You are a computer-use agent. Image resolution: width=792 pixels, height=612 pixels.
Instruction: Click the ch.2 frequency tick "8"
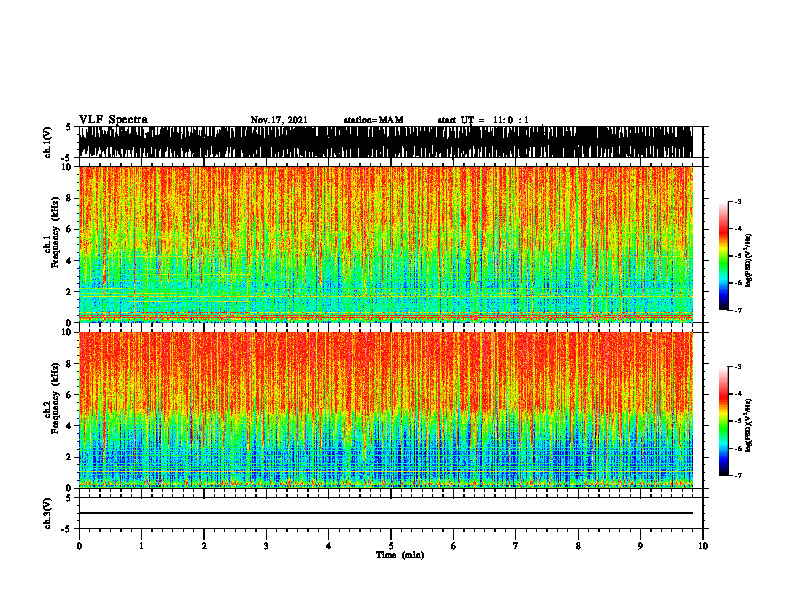[x=69, y=364]
